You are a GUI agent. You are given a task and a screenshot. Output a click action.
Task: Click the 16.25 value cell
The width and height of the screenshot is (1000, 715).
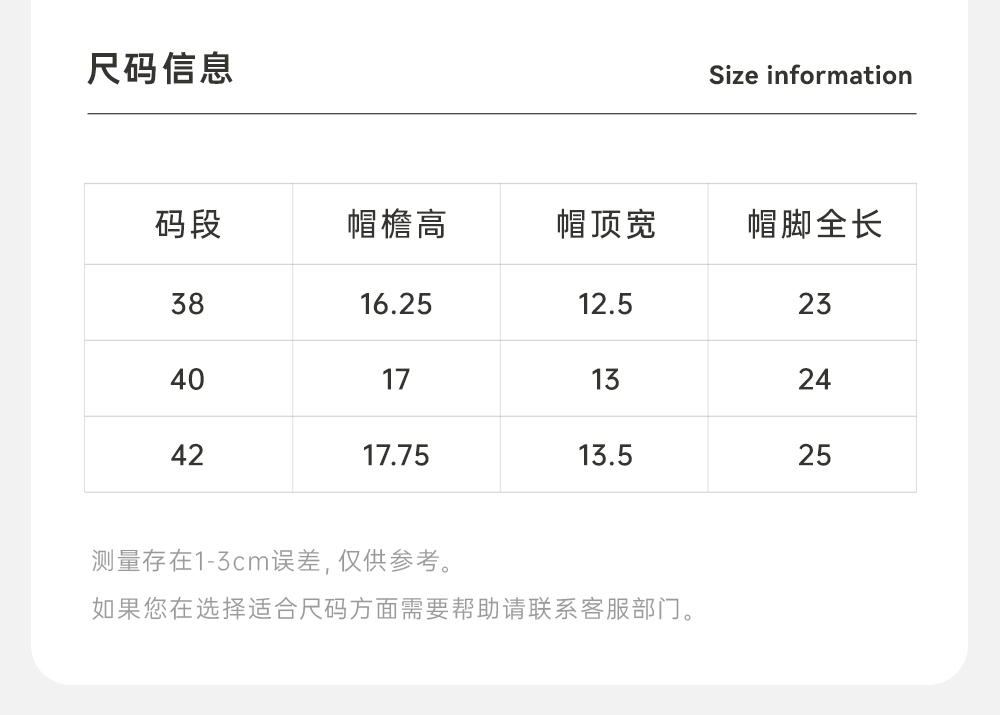[396, 303]
